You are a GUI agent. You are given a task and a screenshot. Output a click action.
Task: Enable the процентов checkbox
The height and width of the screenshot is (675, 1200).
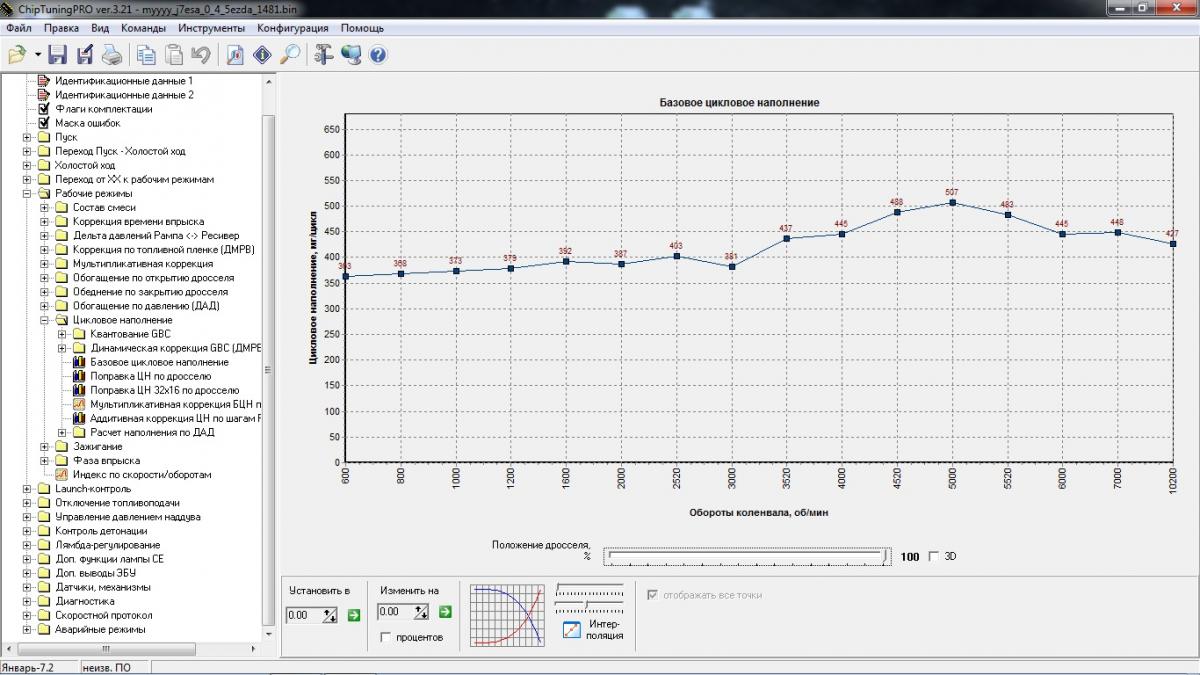click(386, 637)
